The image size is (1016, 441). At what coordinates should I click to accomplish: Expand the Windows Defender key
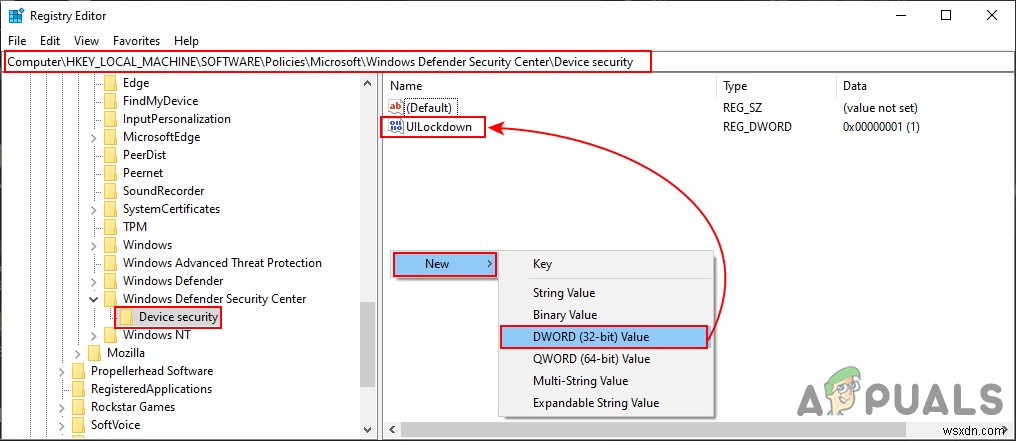pos(94,281)
